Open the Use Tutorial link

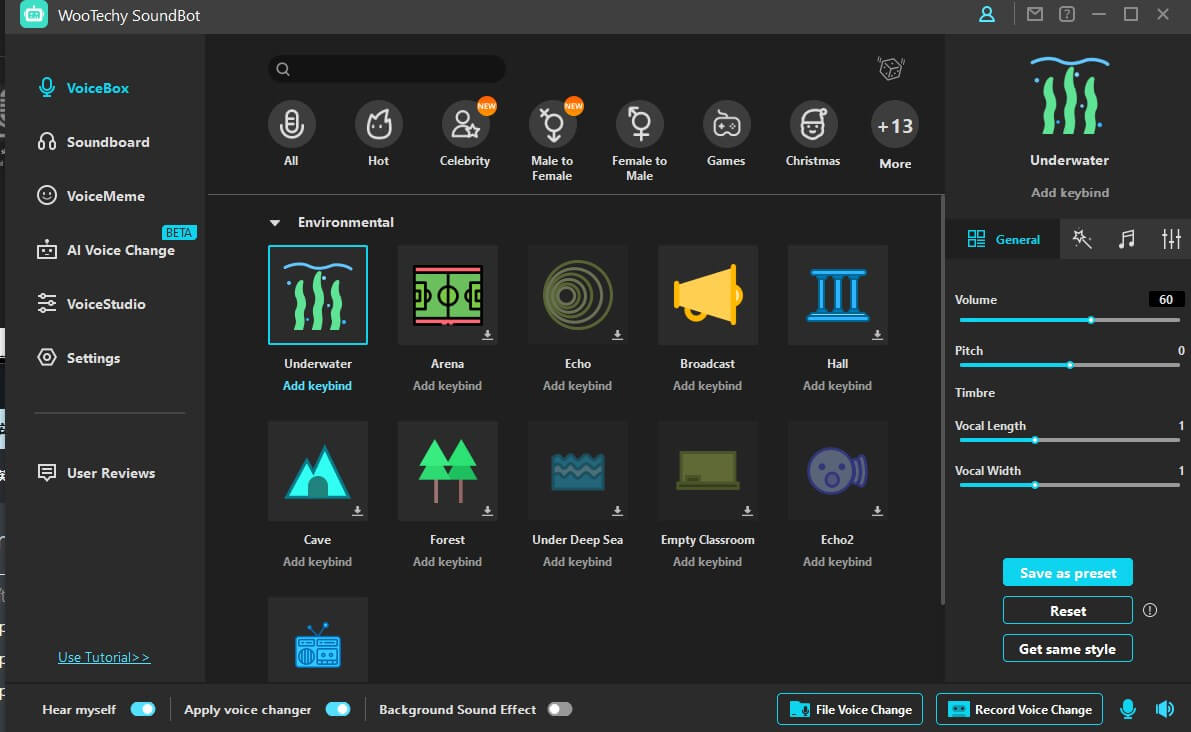104,657
